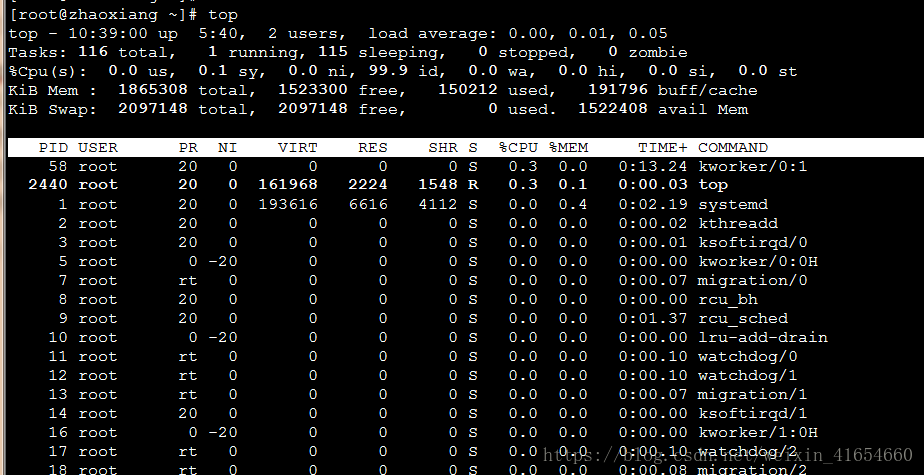924x475 pixels.
Task: Click the SHR value 1548
Action: point(438,184)
